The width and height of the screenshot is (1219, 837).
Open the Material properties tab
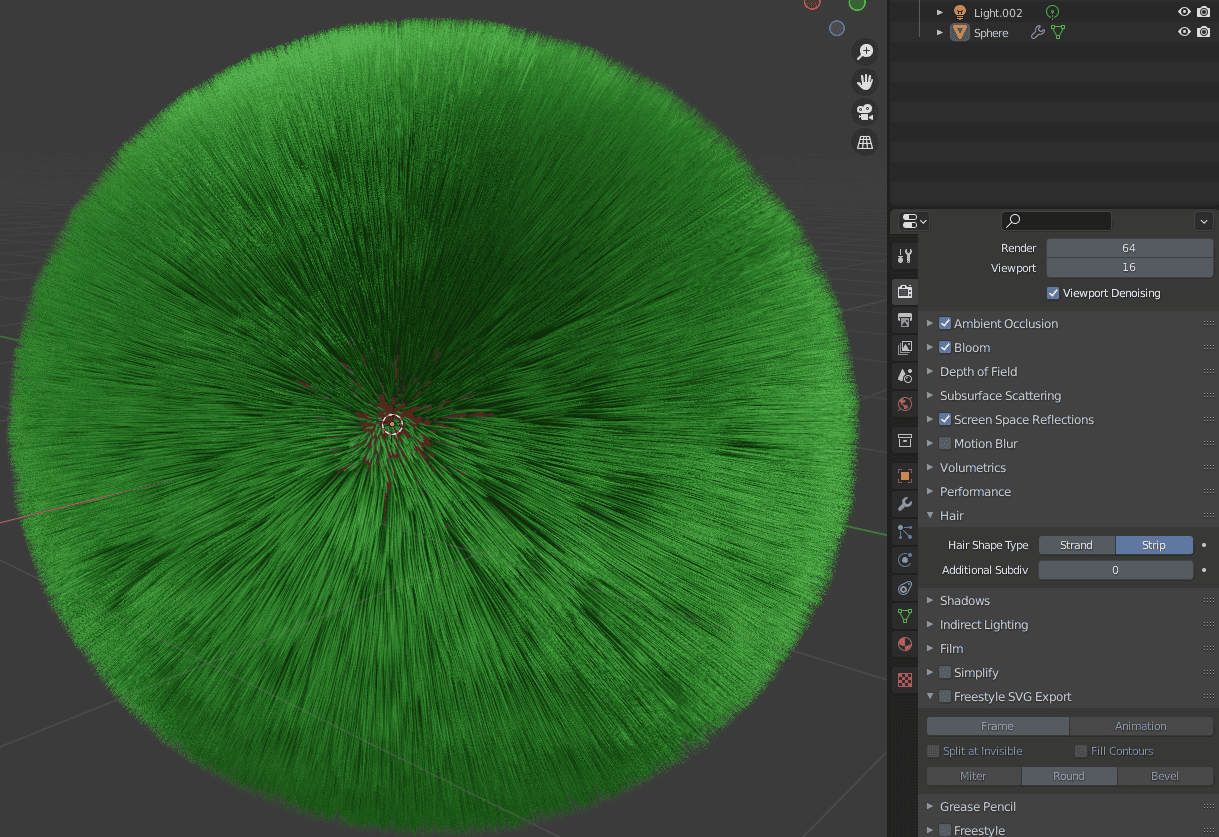click(x=905, y=644)
